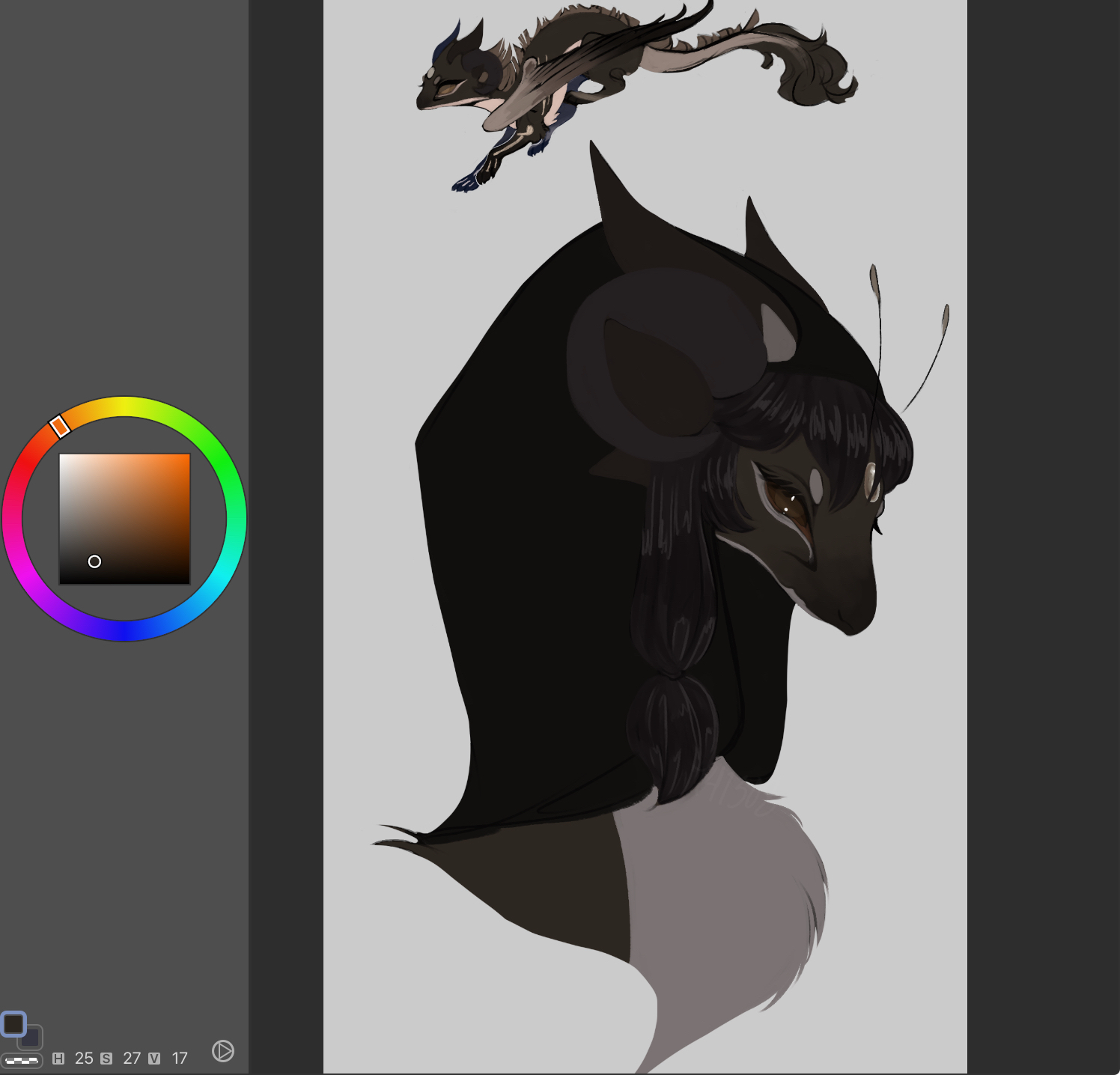Image resolution: width=1120 pixels, height=1075 pixels.
Task: Click the S saturation label icon
Action: coord(106,1059)
